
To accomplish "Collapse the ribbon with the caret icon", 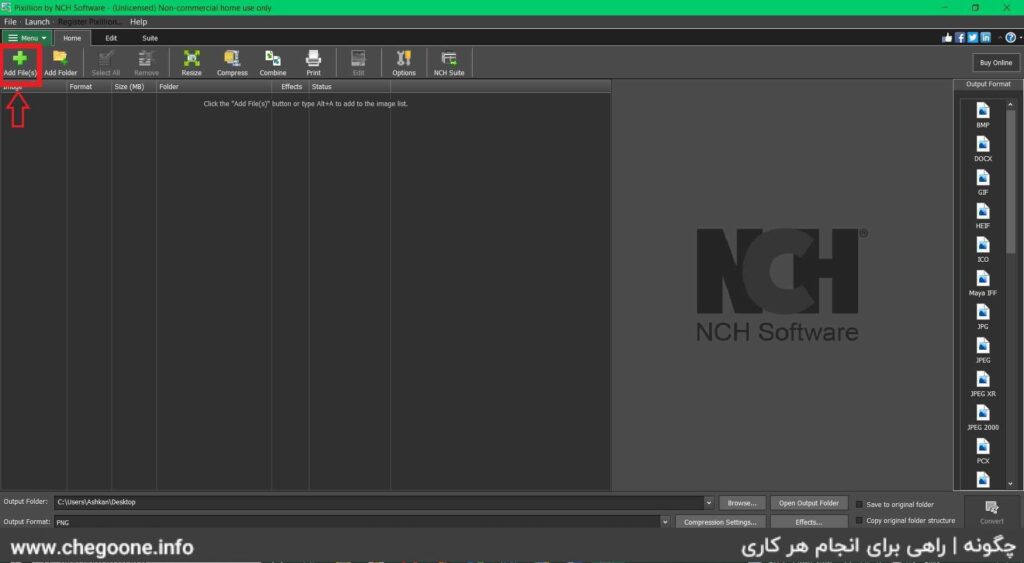I will click(1000, 38).
